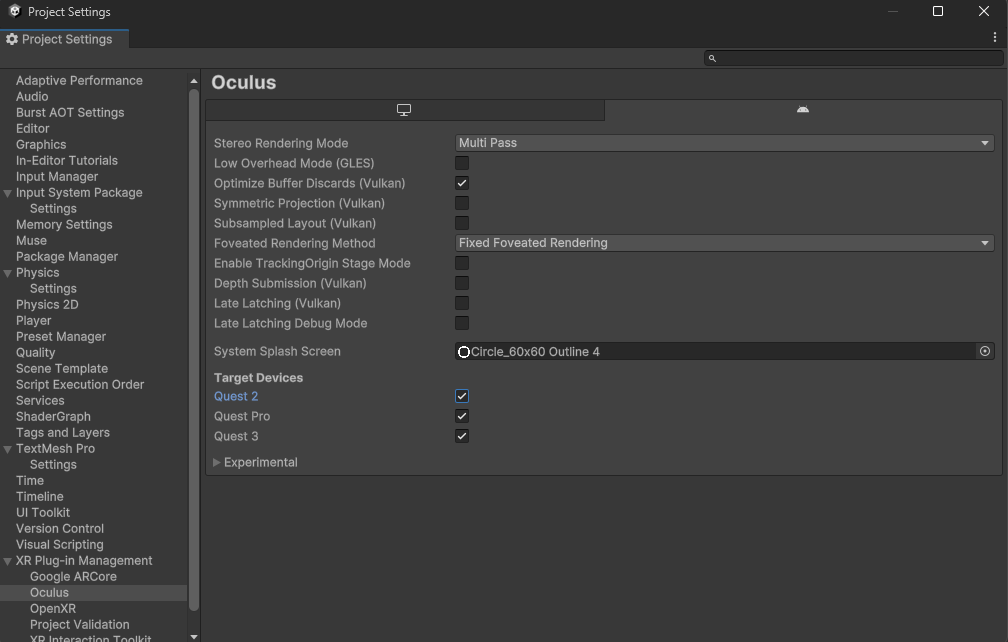Enable Symmetric Projection (Vulkan)

(462, 203)
